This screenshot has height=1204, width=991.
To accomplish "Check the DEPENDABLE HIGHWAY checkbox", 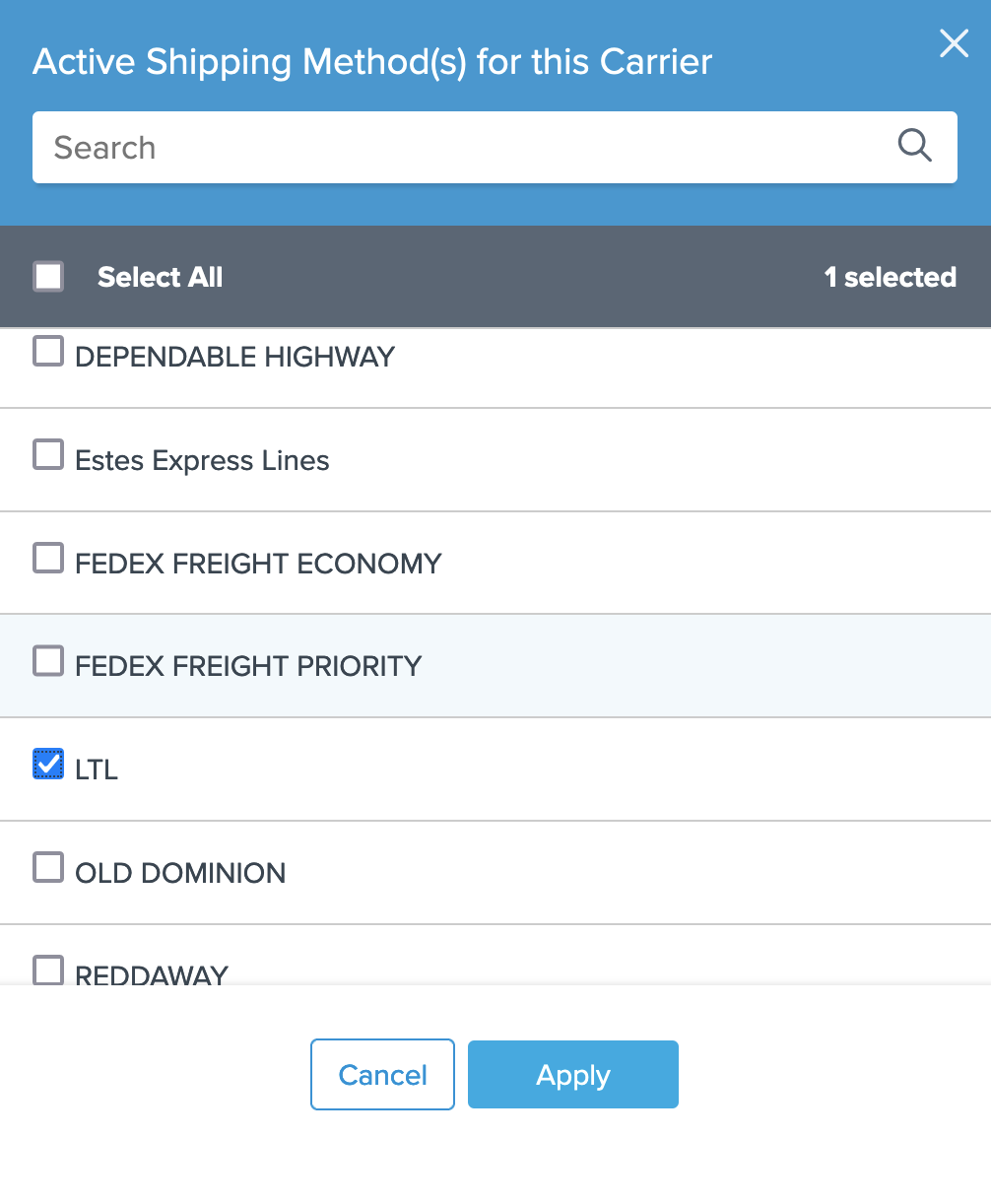I will pos(48,352).
